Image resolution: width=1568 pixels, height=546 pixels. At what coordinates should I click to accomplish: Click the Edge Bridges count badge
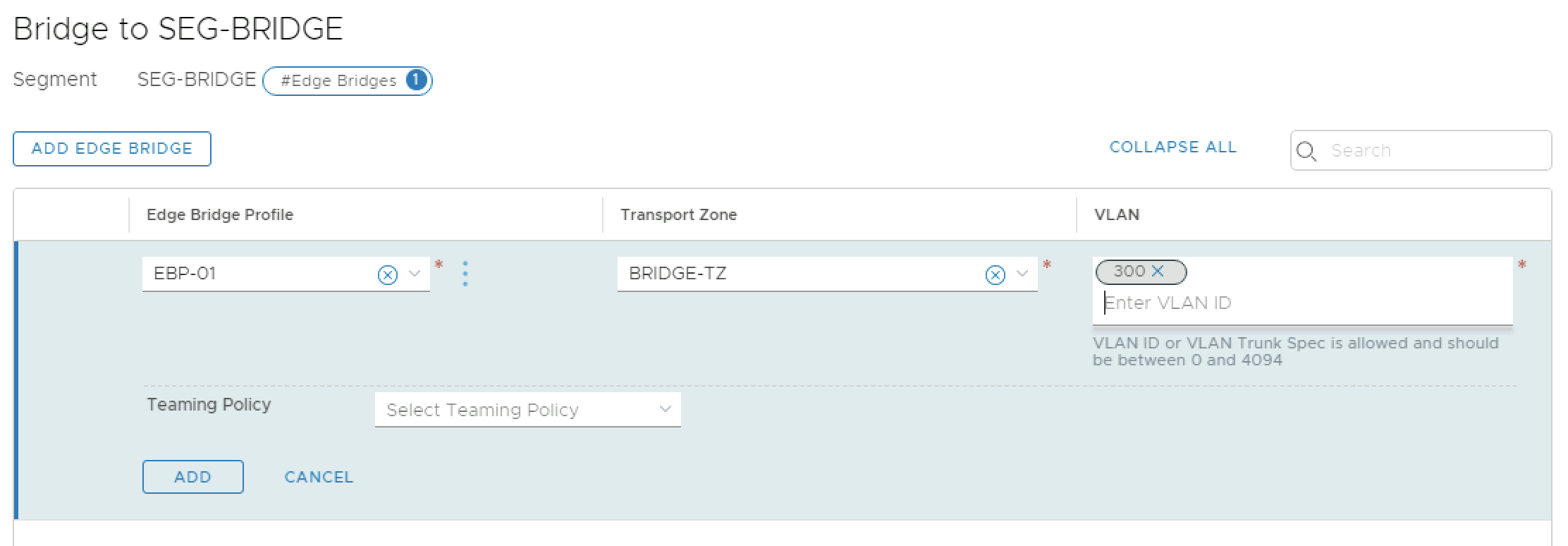(417, 80)
